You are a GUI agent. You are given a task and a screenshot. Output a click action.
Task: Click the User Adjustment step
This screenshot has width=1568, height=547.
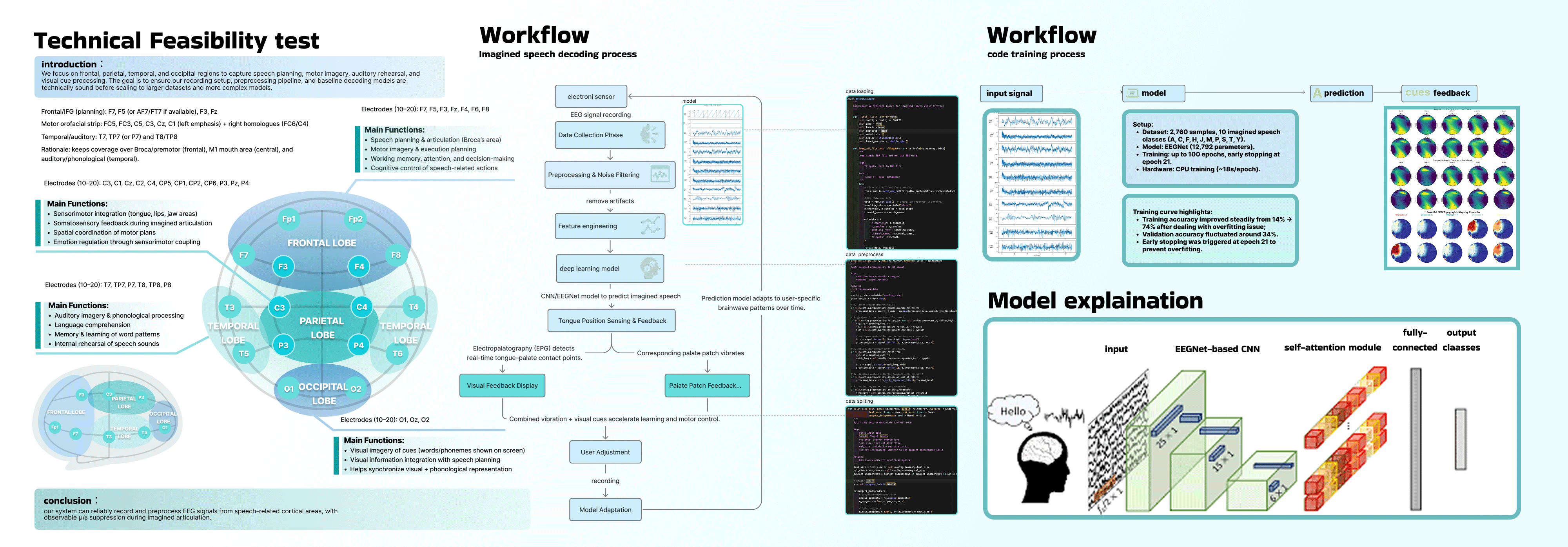(605, 452)
